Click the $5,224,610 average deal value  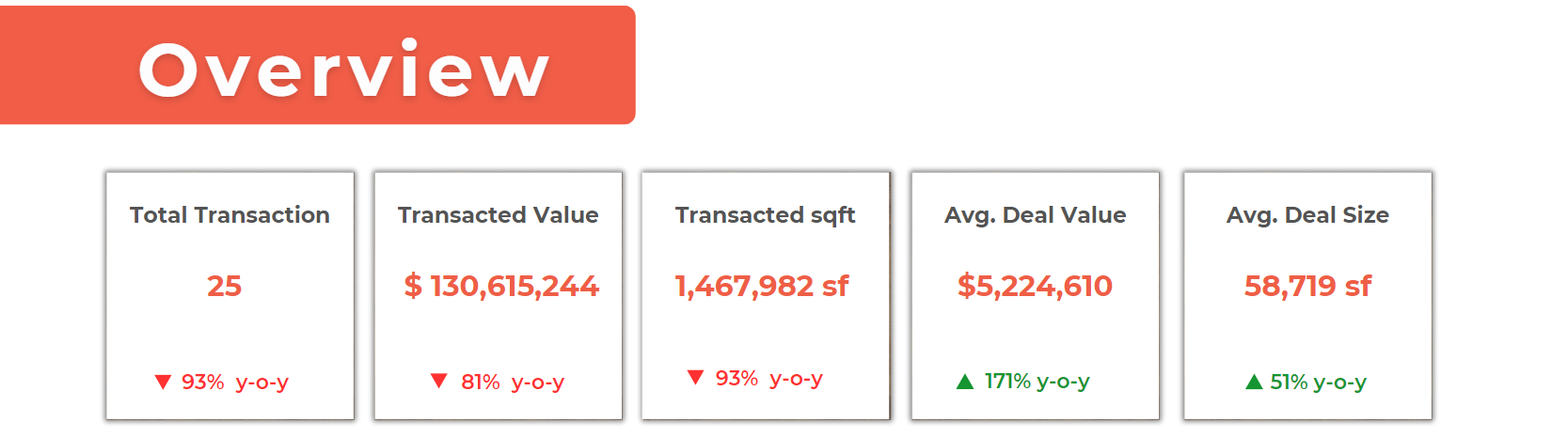[1035, 286]
